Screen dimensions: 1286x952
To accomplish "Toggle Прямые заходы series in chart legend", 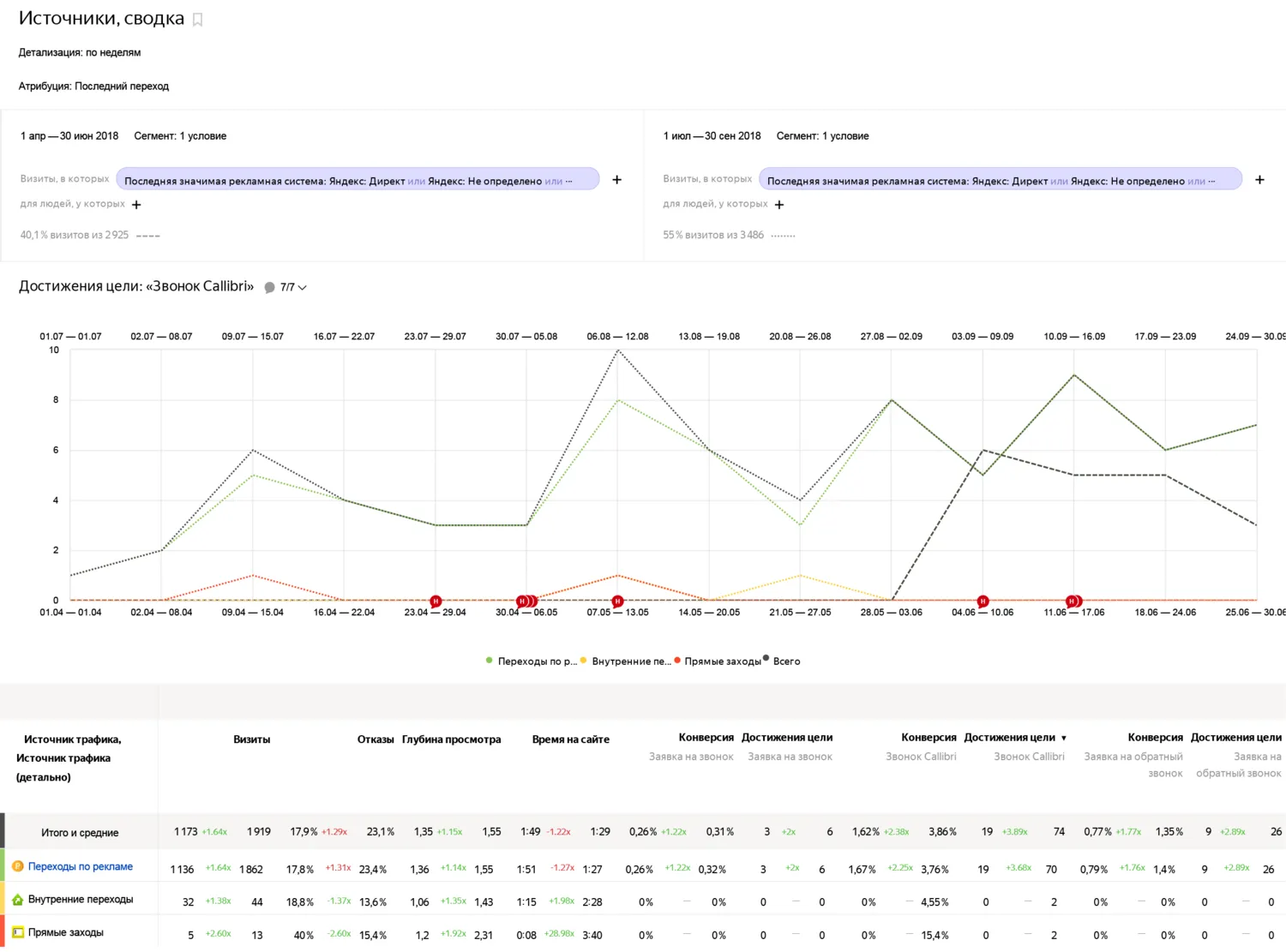I will click(718, 661).
